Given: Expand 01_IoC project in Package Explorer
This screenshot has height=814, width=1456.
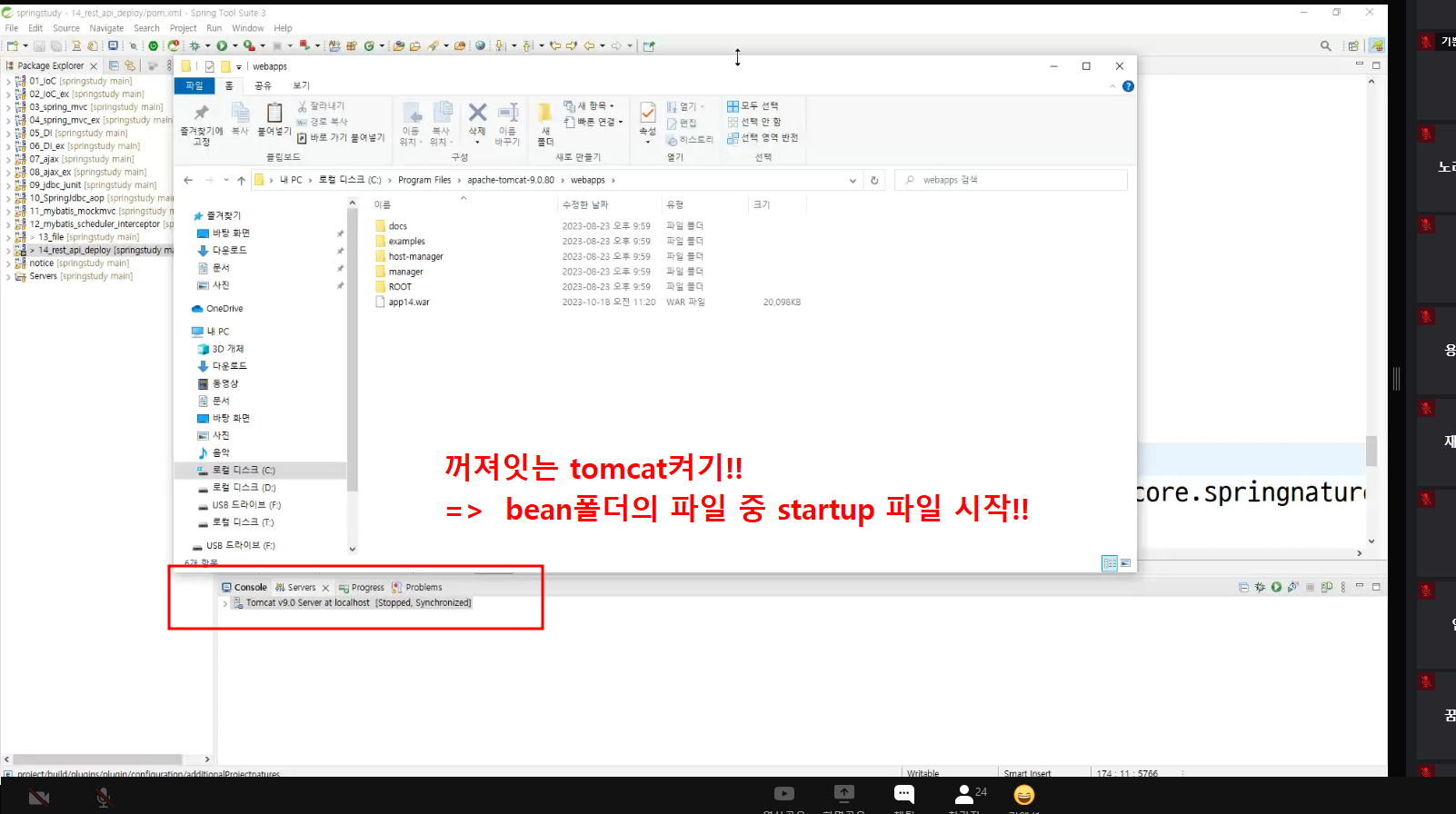Looking at the screenshot, I should point(8,81).
